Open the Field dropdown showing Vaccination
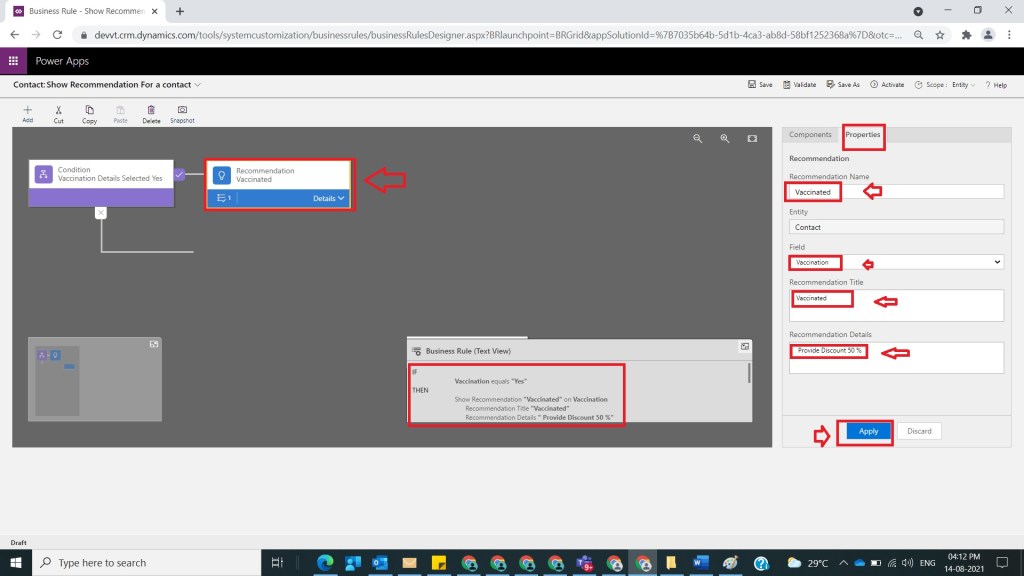 point(895,262)
